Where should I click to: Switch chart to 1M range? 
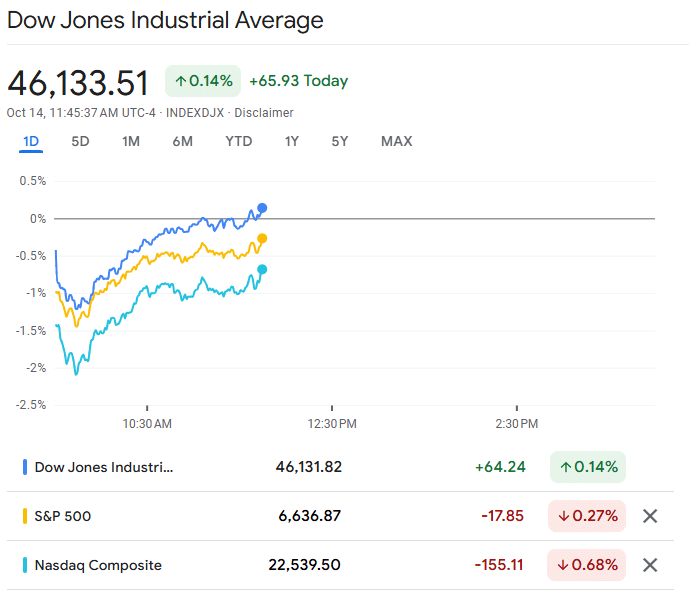(x=131, y=141)
